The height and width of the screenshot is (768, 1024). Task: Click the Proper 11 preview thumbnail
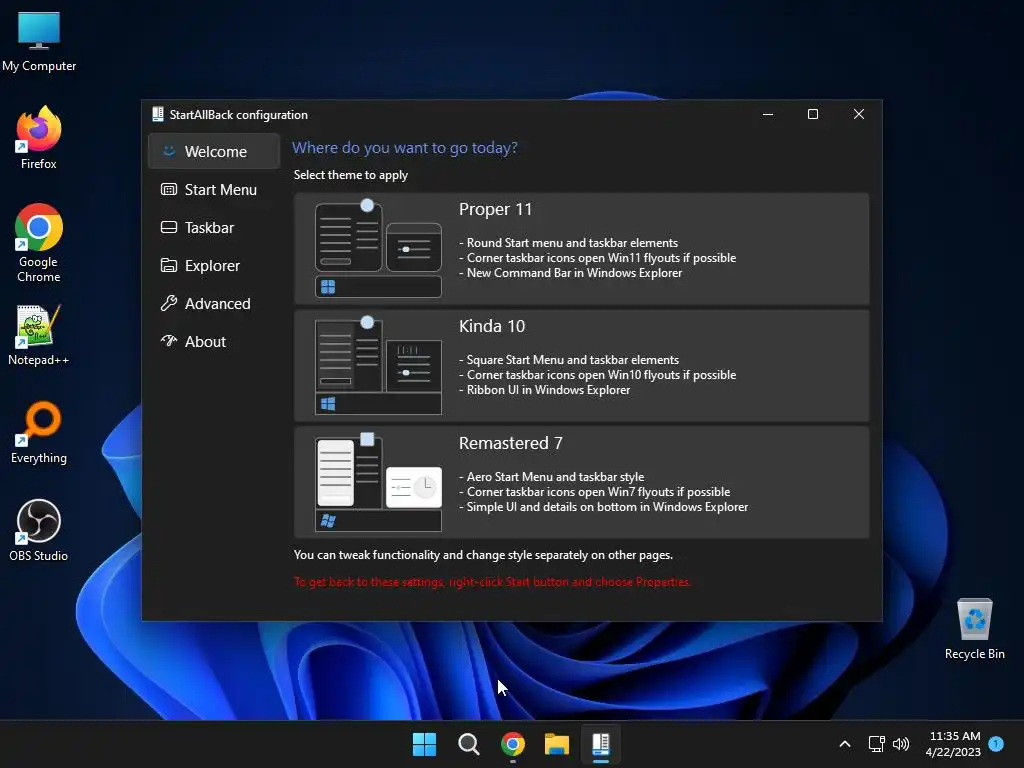pyautogui.click(x=378, y=249)
